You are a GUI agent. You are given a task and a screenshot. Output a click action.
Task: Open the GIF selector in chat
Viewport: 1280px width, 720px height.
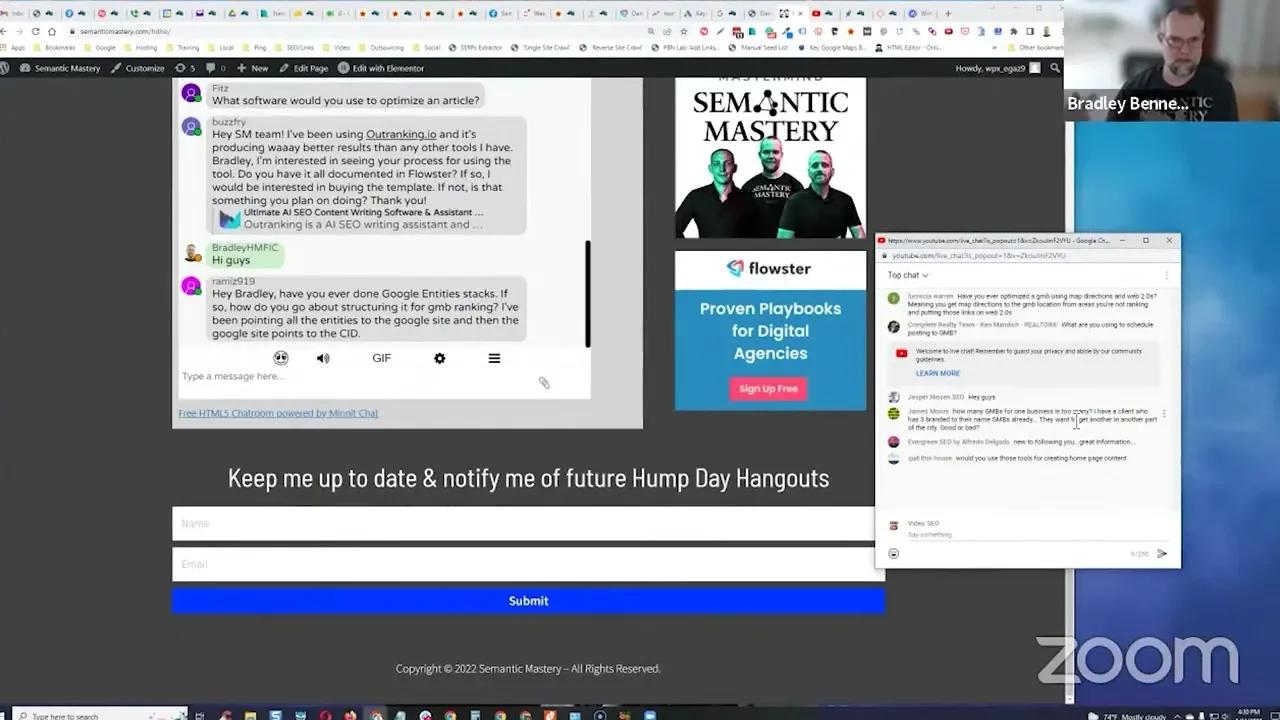tap(381, 358)
